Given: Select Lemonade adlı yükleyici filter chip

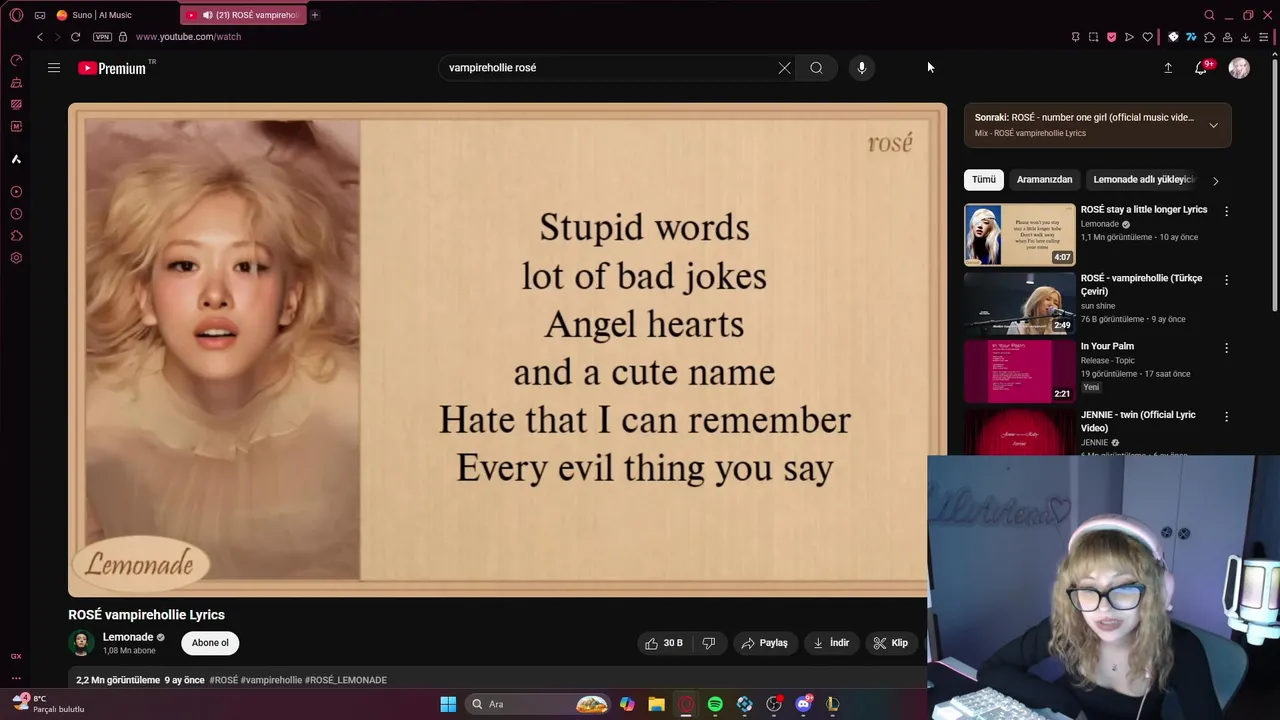Looking at the screenshot, I should click(1143, 180).
